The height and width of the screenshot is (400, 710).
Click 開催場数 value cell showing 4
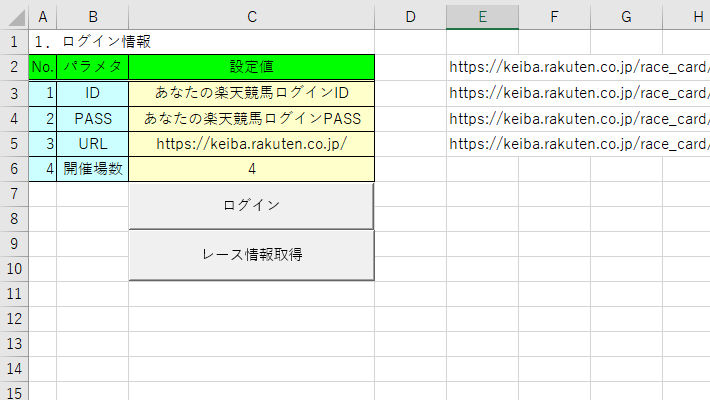click(x=252, y=169)
